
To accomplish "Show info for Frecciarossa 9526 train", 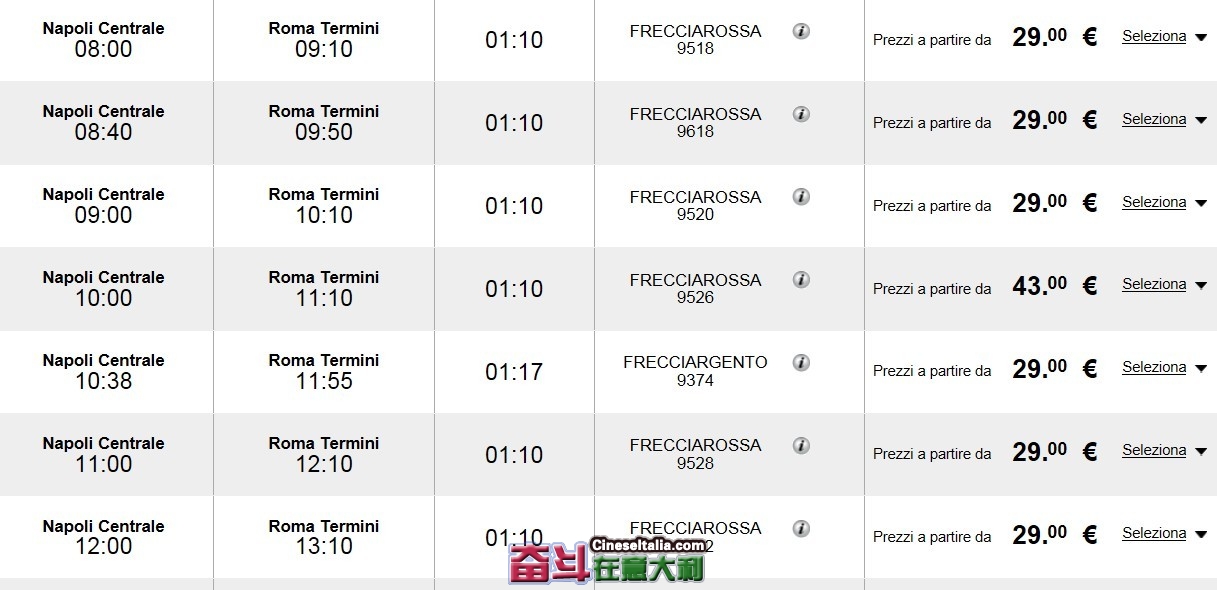I will (801, 280).
